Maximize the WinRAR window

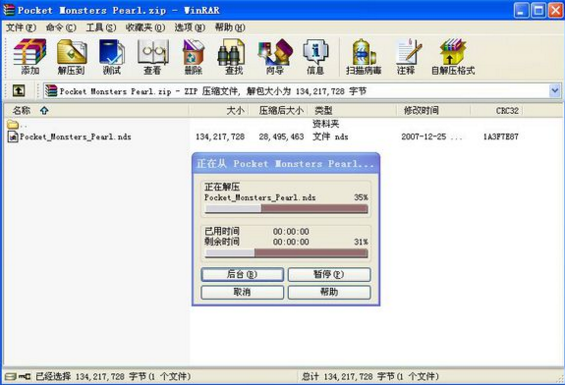(x=539, y=10)
